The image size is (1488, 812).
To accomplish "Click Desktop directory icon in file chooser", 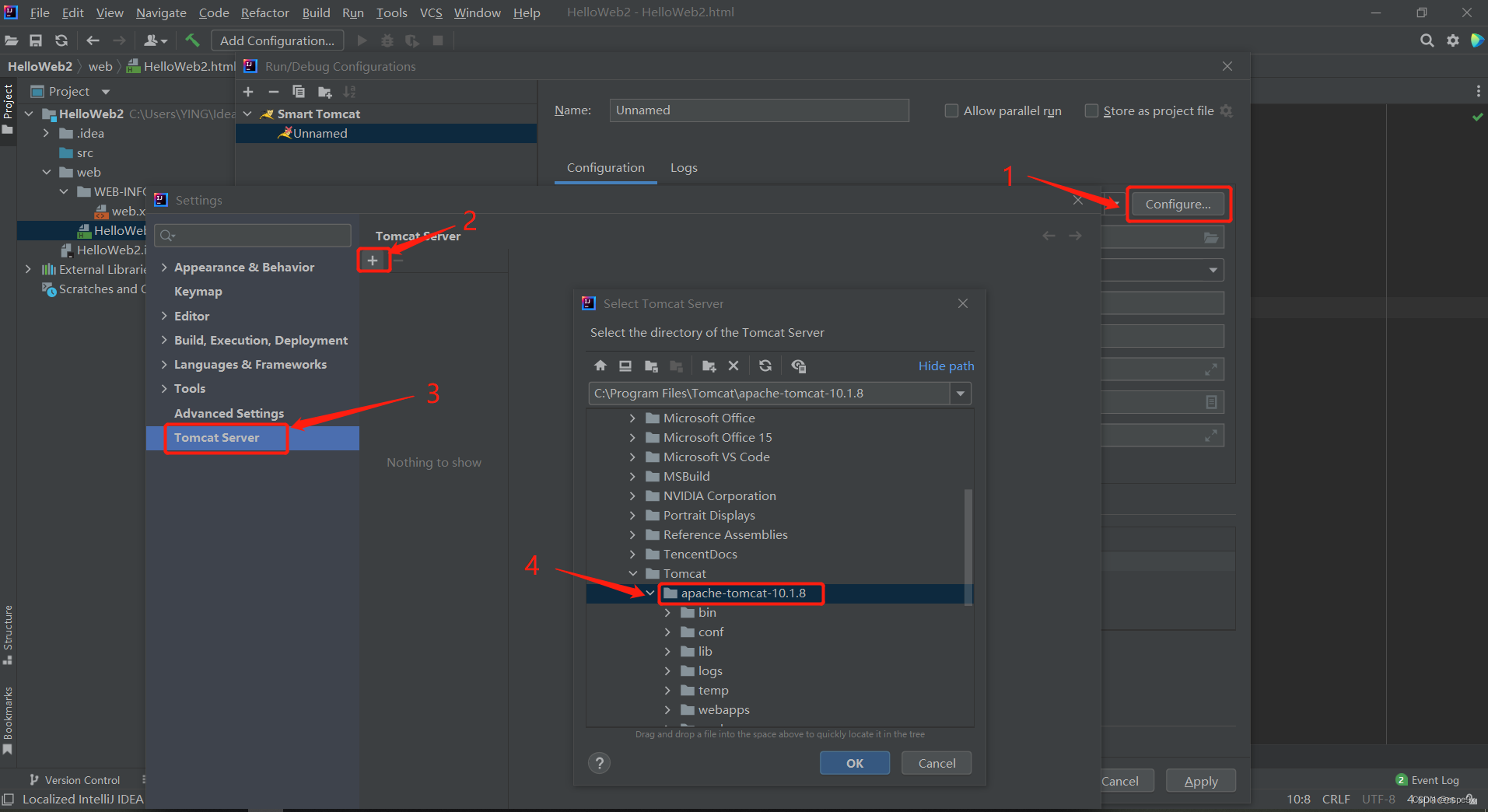I will (625, 366).
